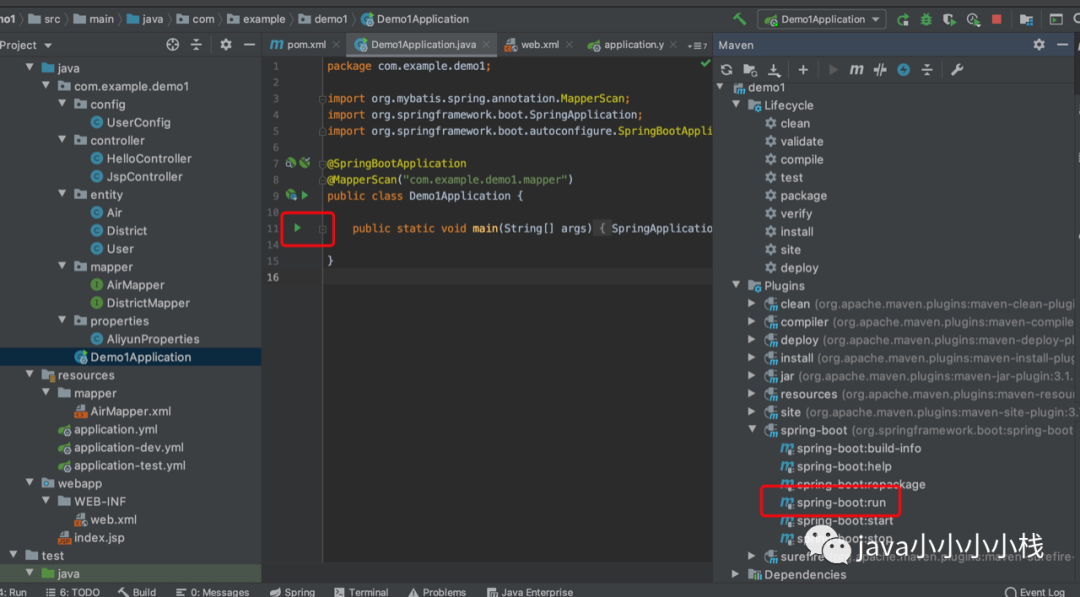Select JspController in the Project tree

145,176
